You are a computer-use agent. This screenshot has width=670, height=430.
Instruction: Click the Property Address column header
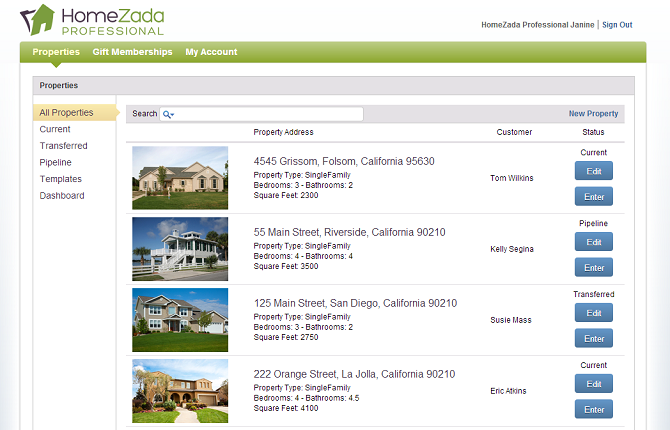(x=283, y=132)
